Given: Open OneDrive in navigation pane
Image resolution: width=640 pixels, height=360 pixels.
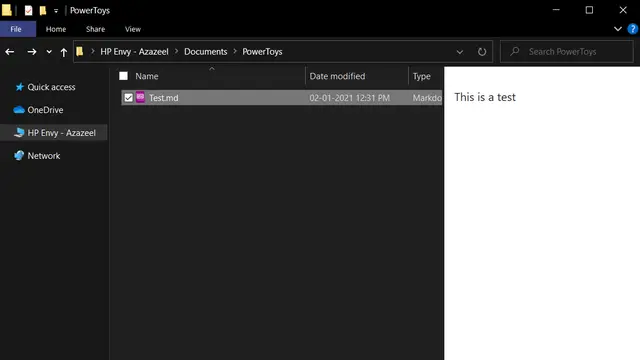Looking at the screenshot, I should pyautogui.click(x=45, y=110).
